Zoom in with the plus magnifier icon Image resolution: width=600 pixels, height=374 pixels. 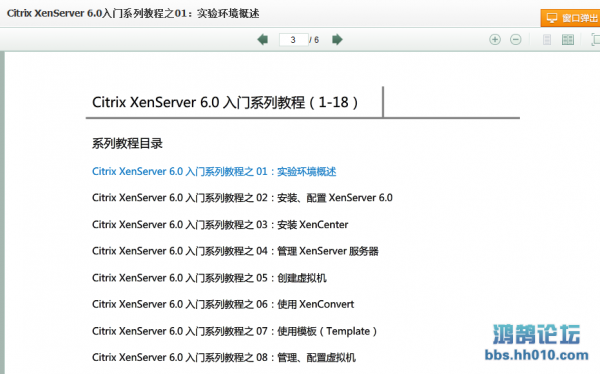pyautogui.click(x=495, y=39)
